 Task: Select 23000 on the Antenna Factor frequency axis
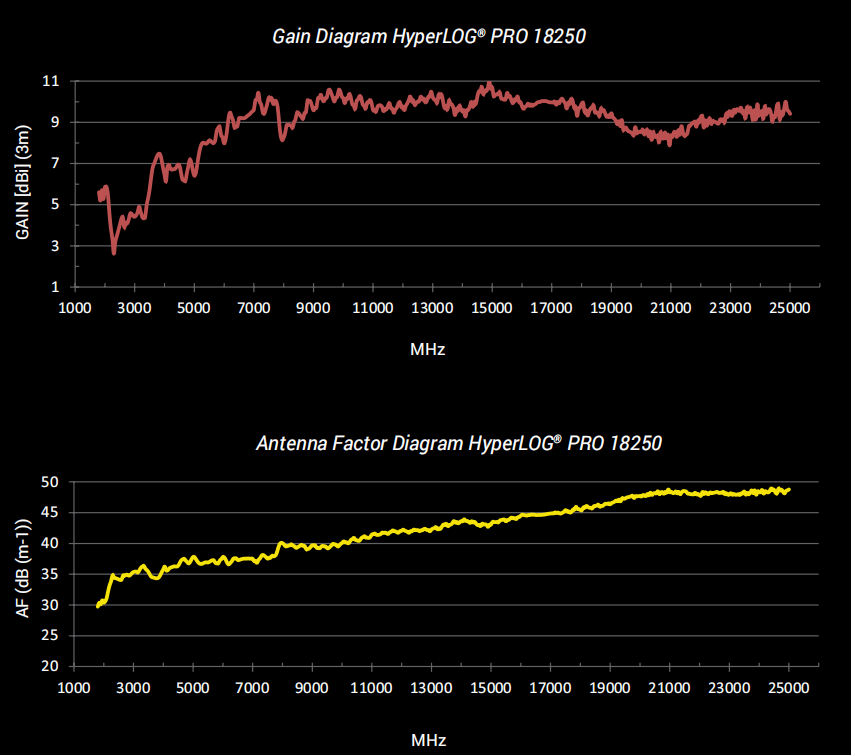(729, 688)
